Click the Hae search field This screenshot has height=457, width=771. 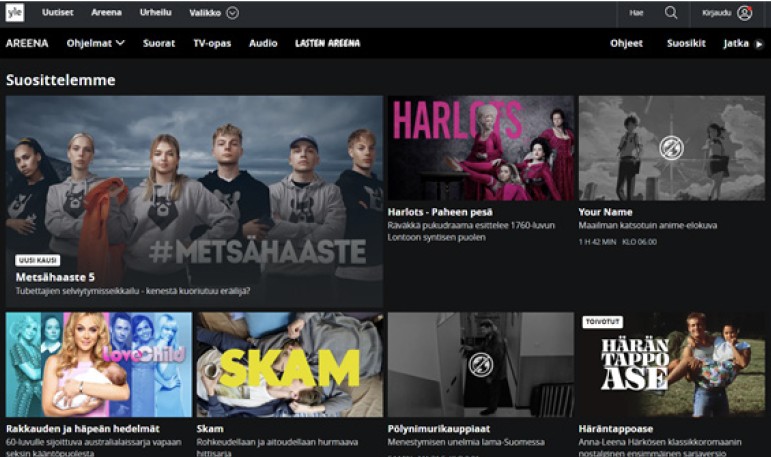point(636,13)
